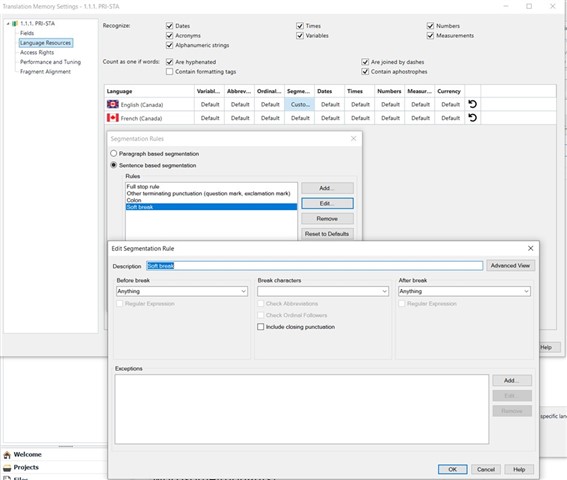Viewport: 567px width, 480px height.
Task: Click English (Canada) Variables Default cell
Action: (x=210, y=104)
